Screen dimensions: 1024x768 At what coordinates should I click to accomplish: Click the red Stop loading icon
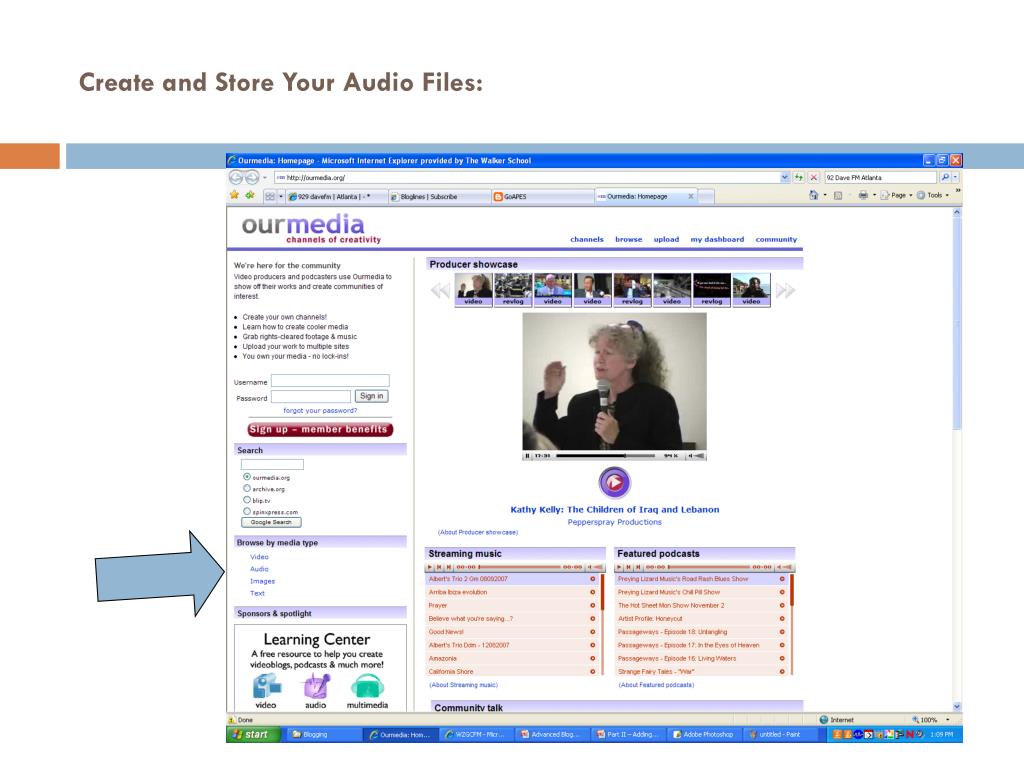(814, 177)
